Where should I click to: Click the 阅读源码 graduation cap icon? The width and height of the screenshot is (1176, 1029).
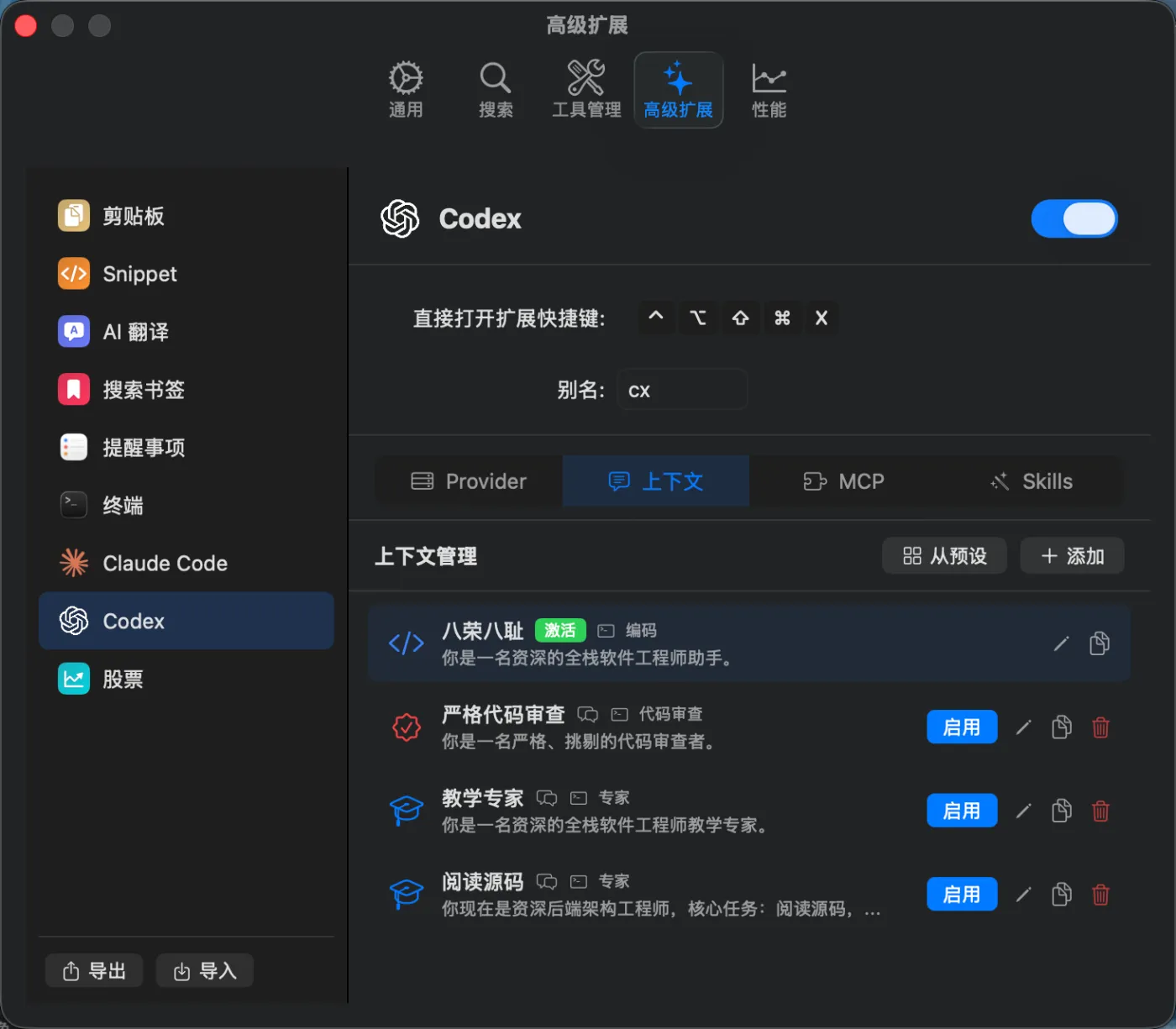pyautogui.click(x=407, y=894)
